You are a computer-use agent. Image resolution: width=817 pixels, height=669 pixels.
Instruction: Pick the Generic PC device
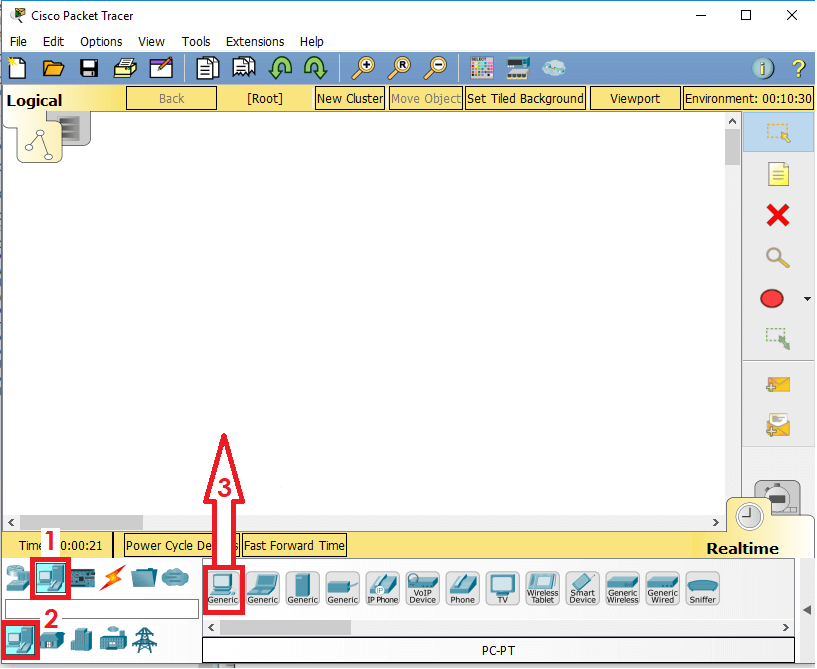[x=223, y=588]
